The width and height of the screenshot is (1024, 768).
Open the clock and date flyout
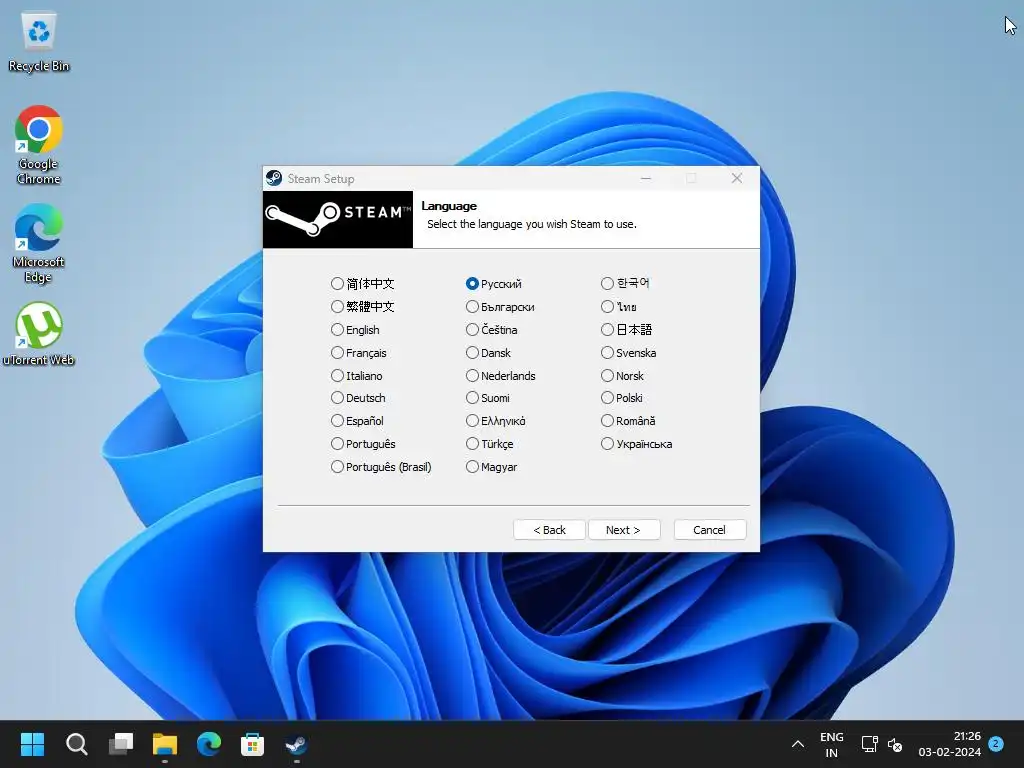pyautogui.click(x=950, y=744)
